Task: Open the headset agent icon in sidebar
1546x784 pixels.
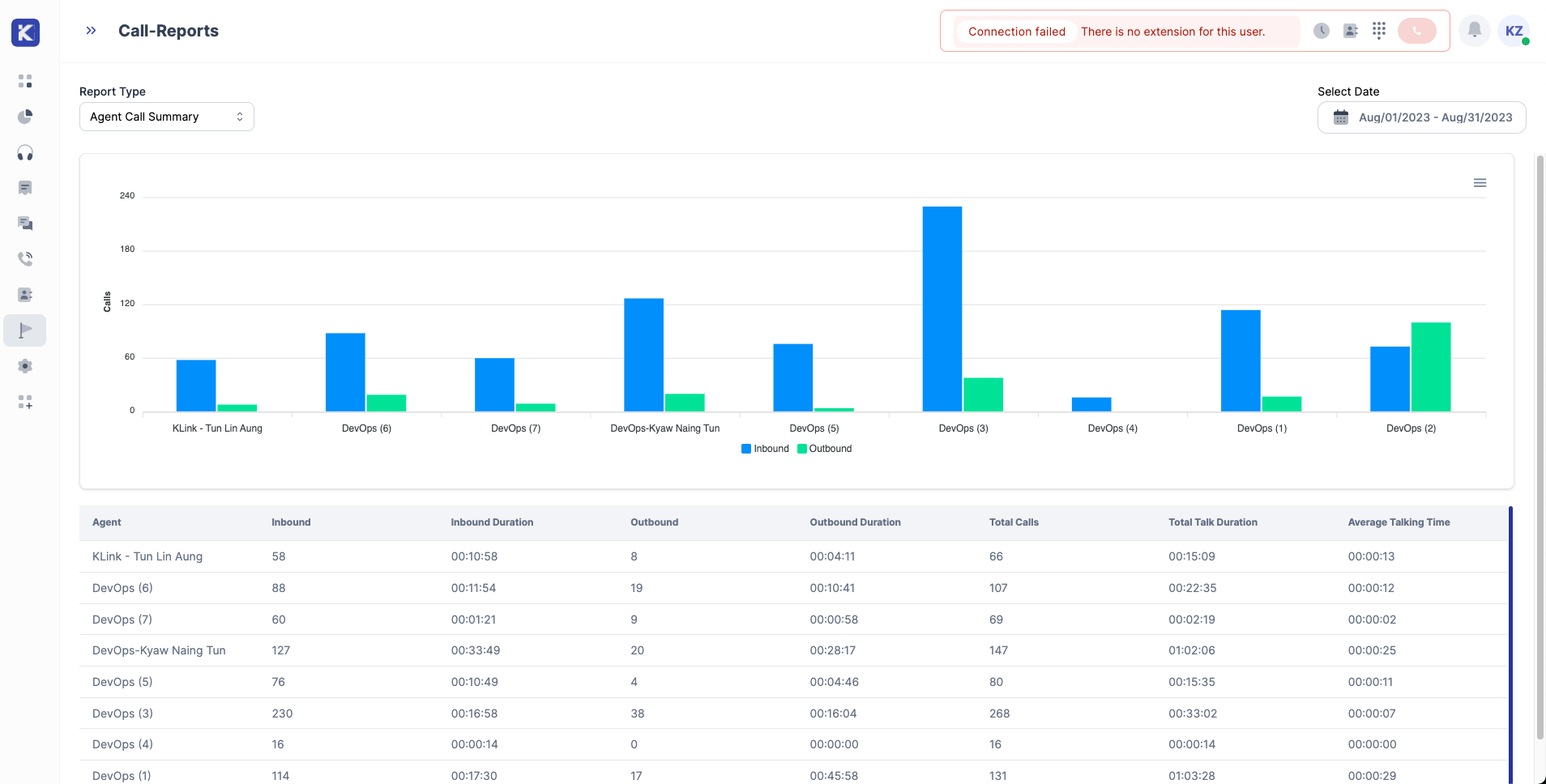Action: pyautogui.click(x=25, y=152)
